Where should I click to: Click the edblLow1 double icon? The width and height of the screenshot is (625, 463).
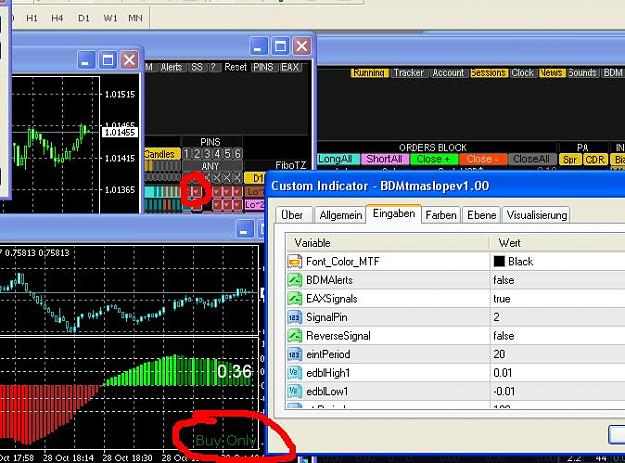pyautogui.click(x=295, y=391)
